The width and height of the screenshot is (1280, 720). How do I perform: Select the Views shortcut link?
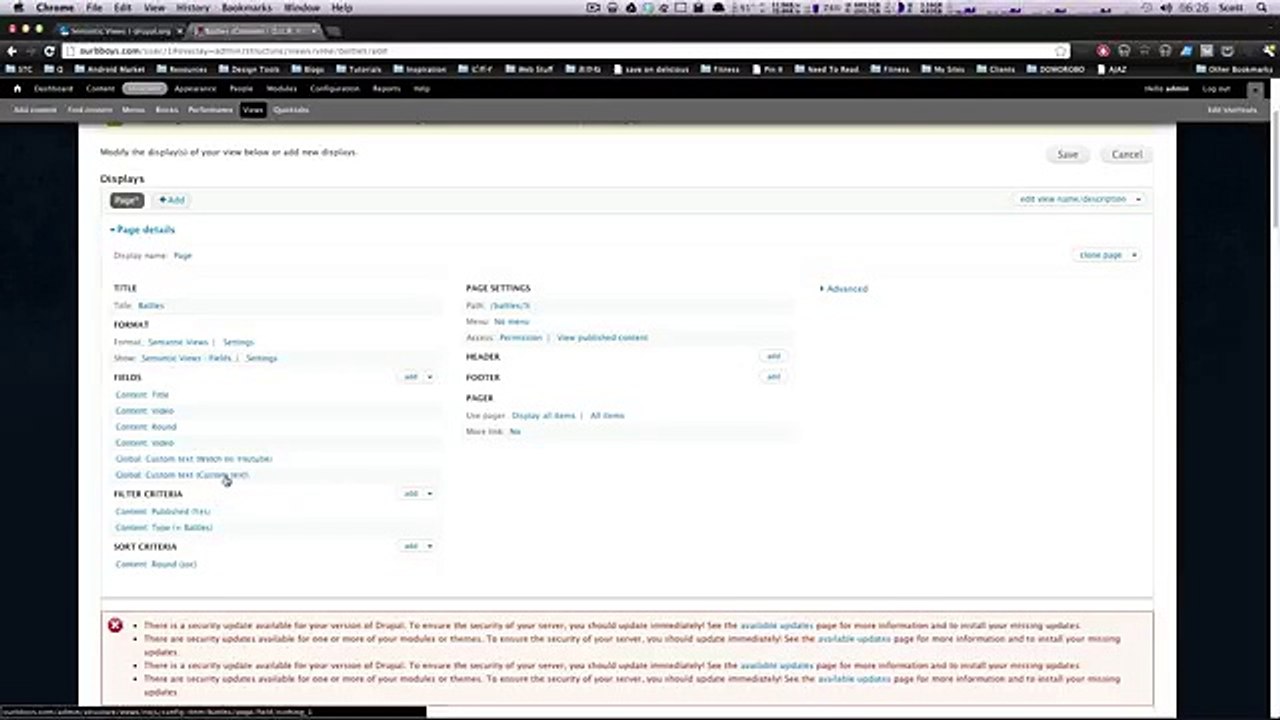coord(252,110)
